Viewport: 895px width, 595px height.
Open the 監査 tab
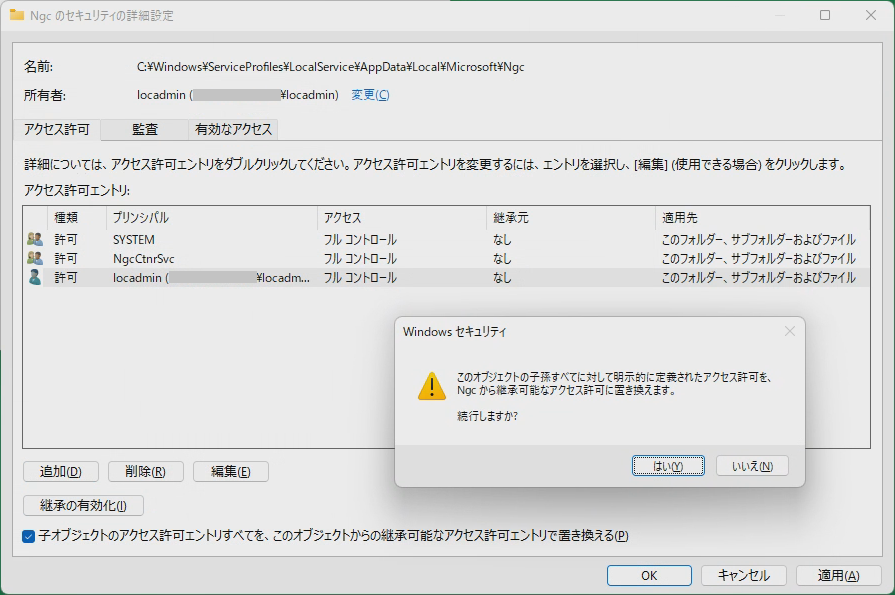144,130
